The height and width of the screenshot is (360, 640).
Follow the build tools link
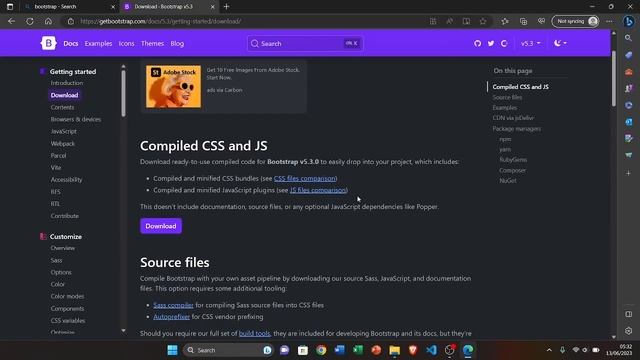pos(254,333)
